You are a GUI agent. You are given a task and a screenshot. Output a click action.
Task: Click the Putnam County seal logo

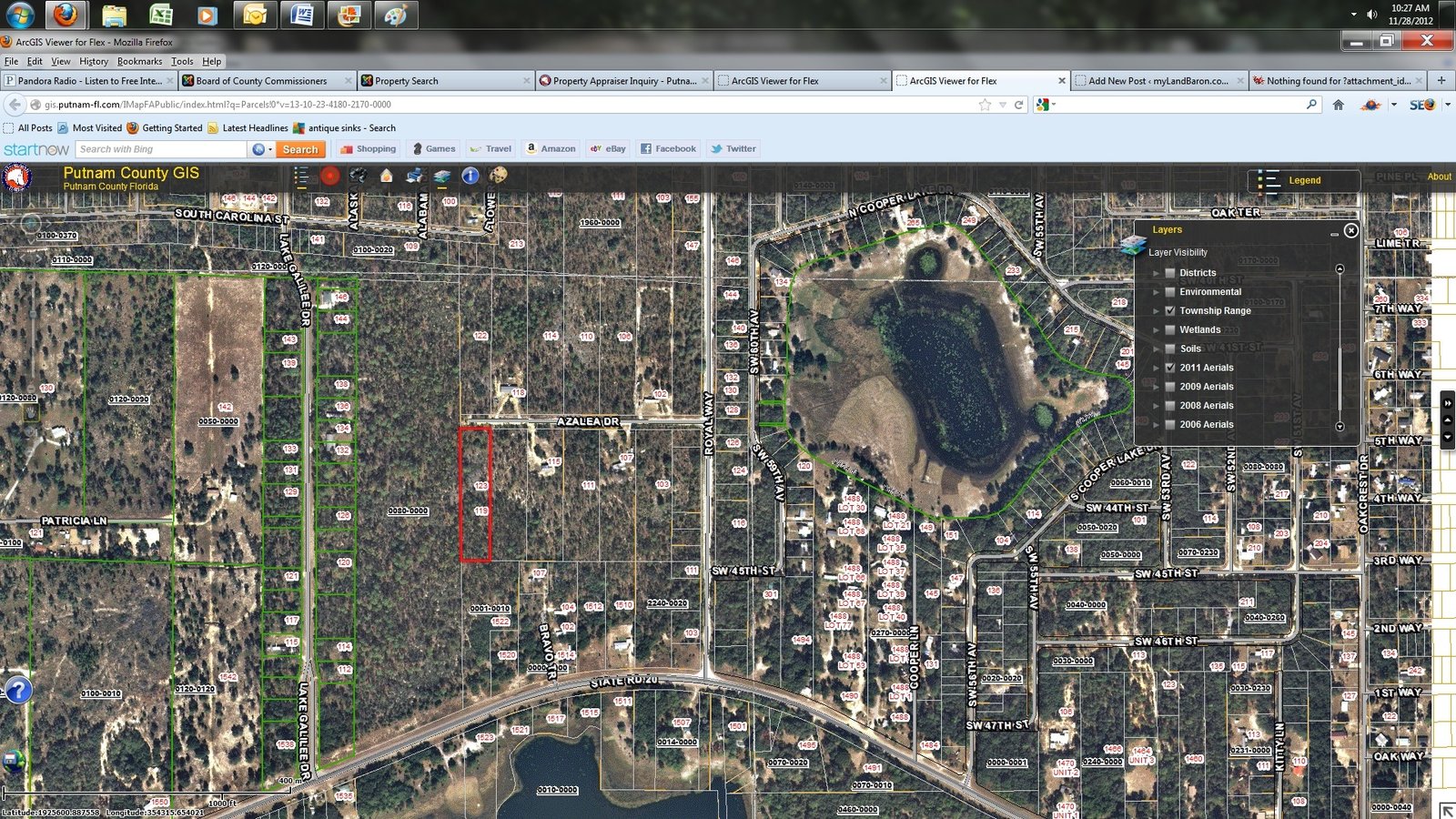point(16,177)
